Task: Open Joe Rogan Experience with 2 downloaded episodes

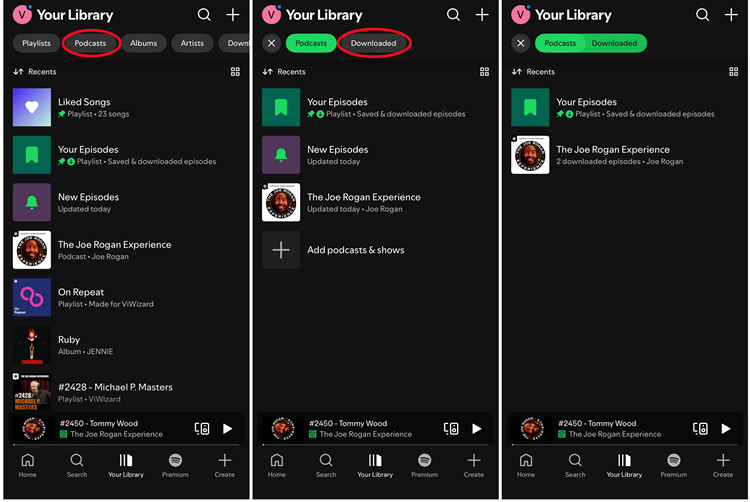Action: click(x=625, y=155)
